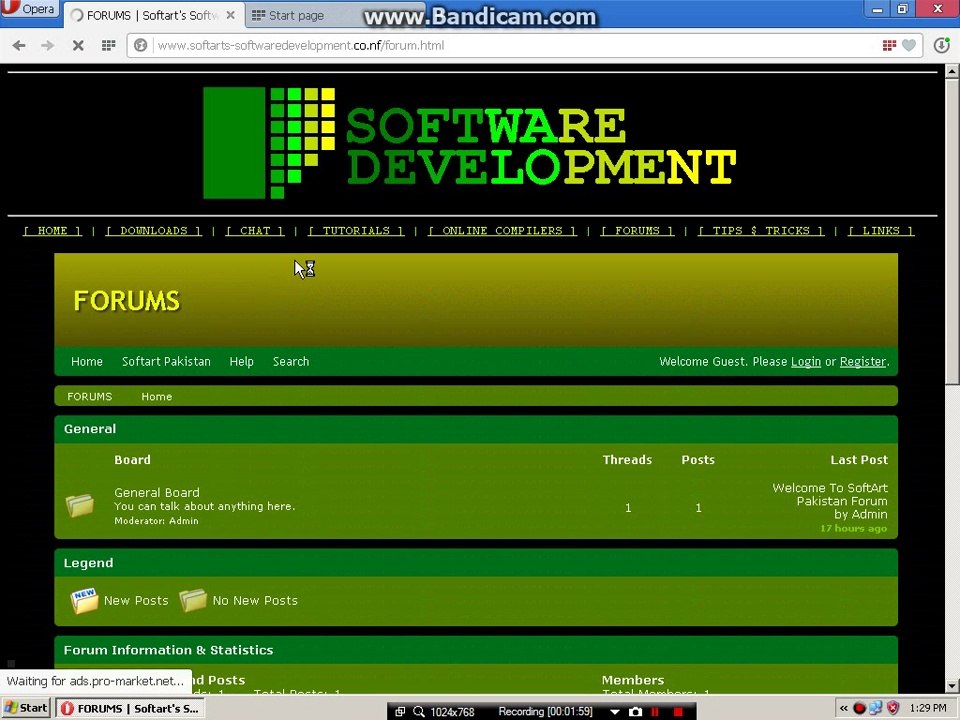Click the Bandicam magnifier icon
The width and height of the screenshot is (960, 720).
(x=419, y=711)
